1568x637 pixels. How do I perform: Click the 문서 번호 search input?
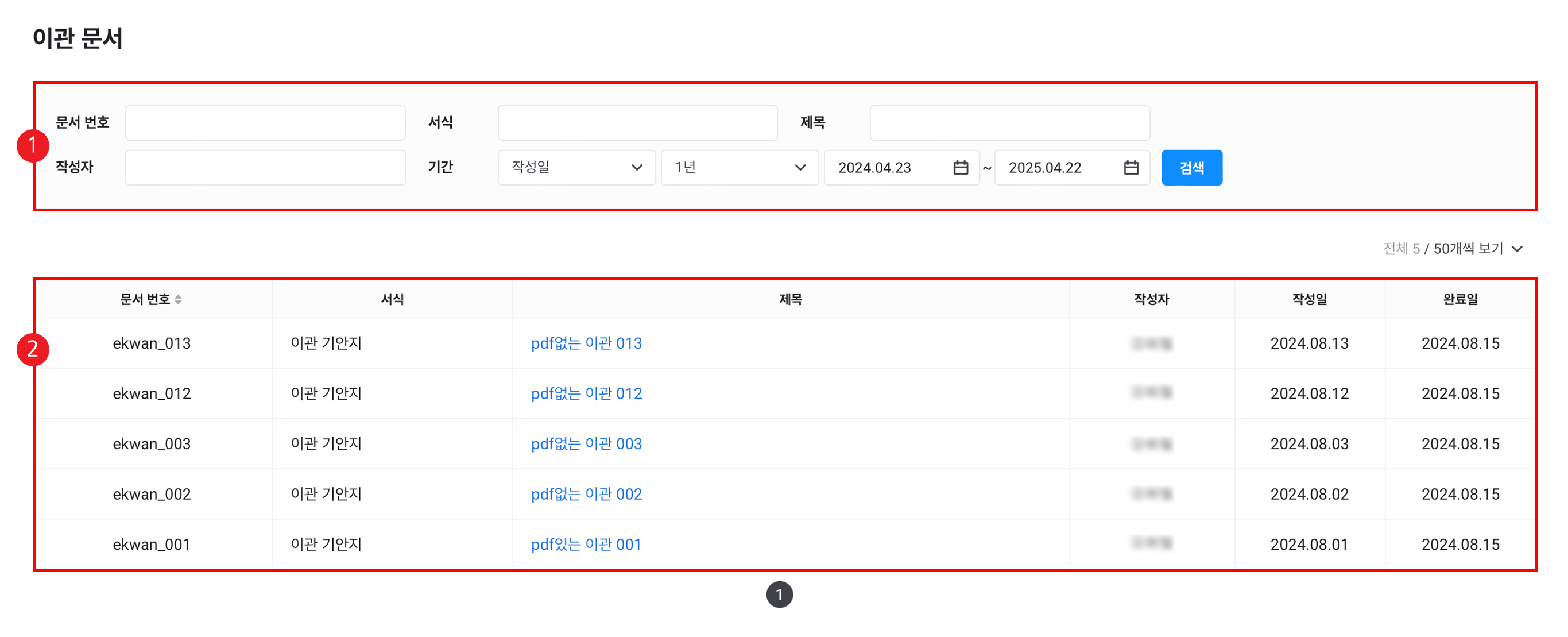click(x=265, y=122)
